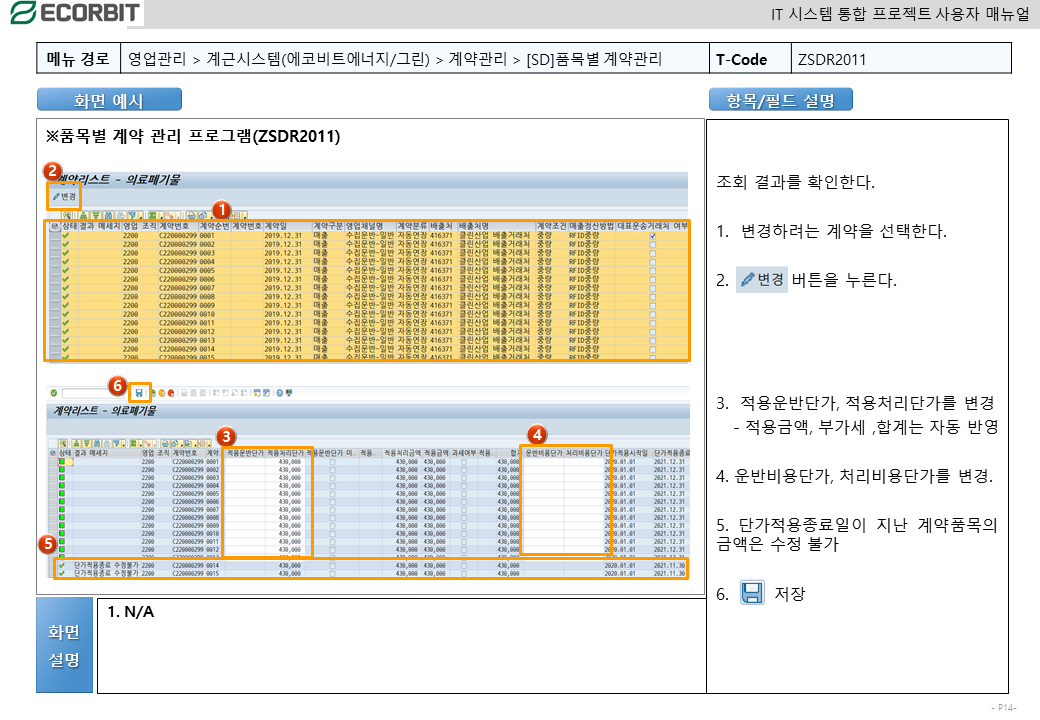The height and width of the screenshot is (720, 1040).
Task: Toggle 적용운반단가 미적용 checkbox in first row
Action: pyautogui.click(x=333, y=463)
